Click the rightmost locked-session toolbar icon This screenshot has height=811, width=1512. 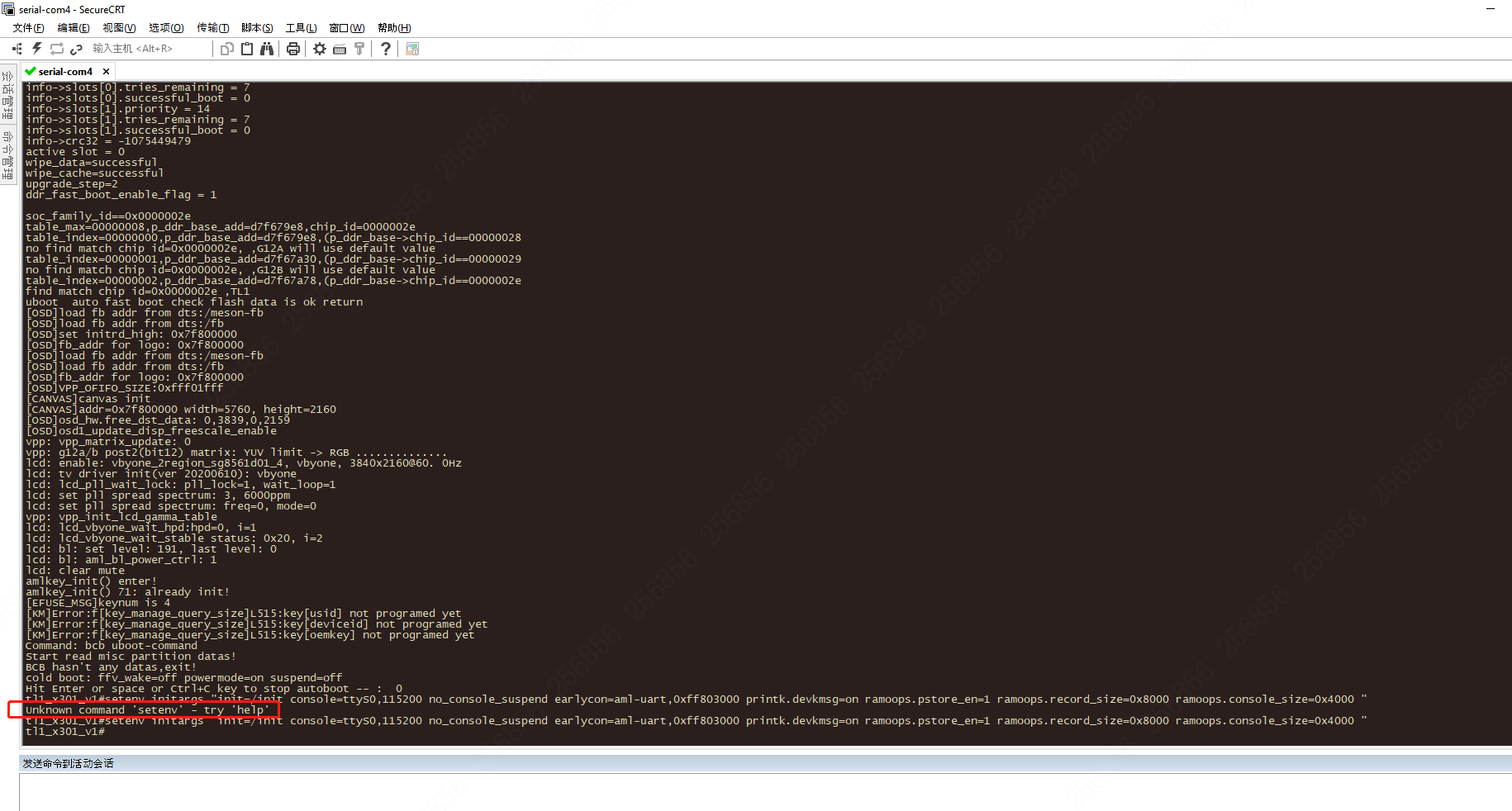pyautogui.click(x=411, y=48)
